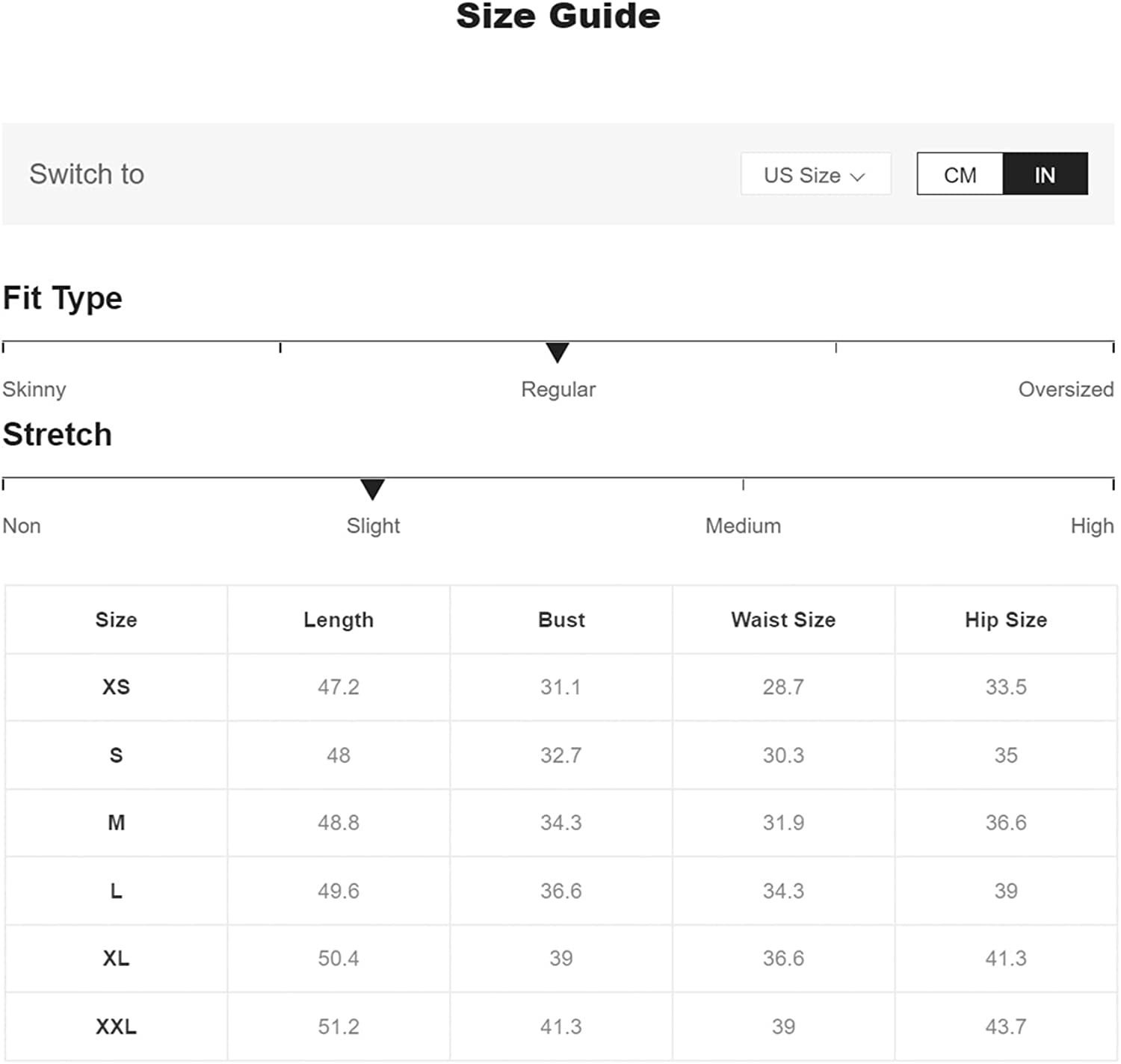Viewport: 1121px width, 1064px height.
Task: Click the Bust column header
Action: point(561,619)
